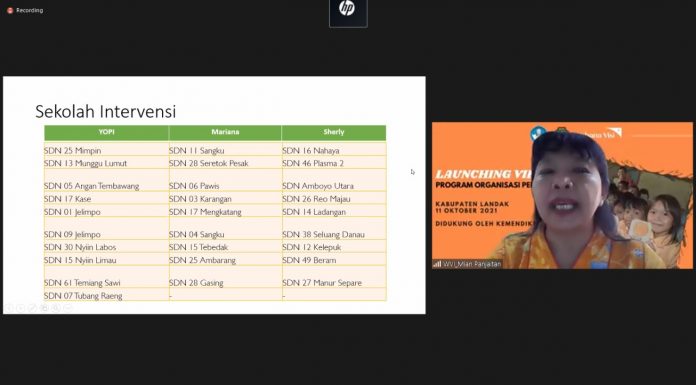Viewport: 696px width, 385px height.
Task: Select the speaker video tile
Action: click(x=562, y=195)
